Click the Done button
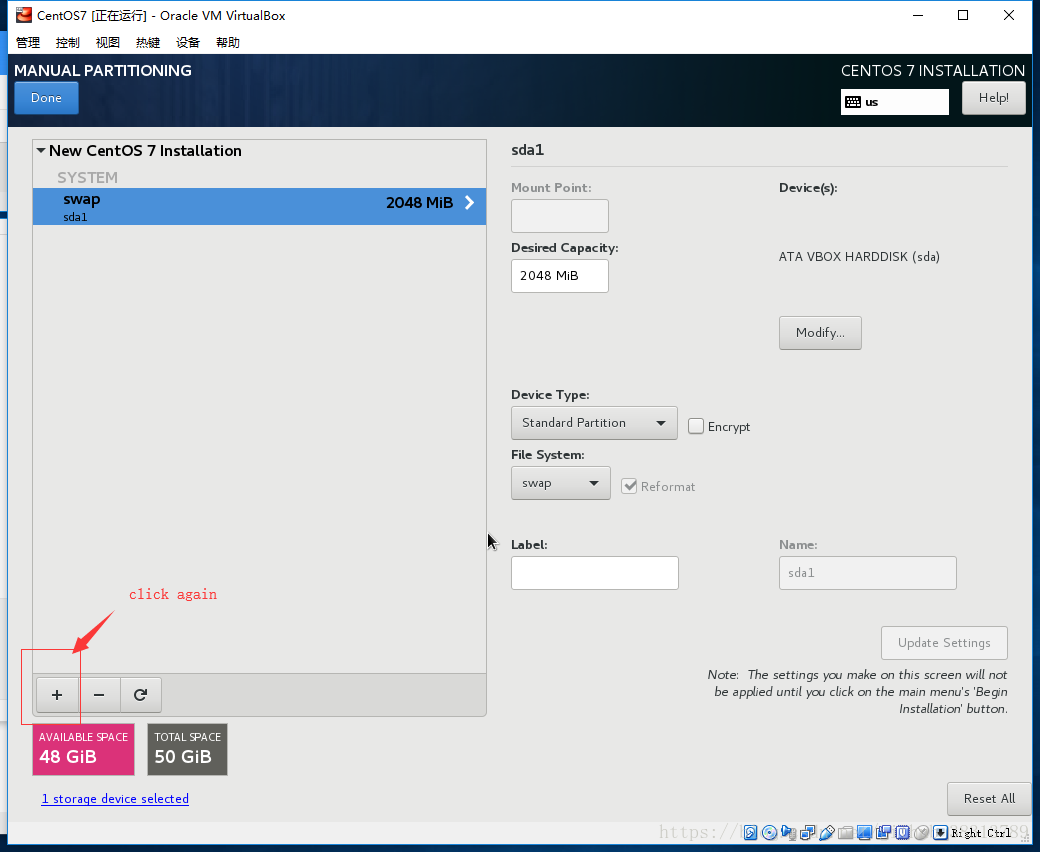The height and width of the screenshot is (852, 1040). click(46, 98)
